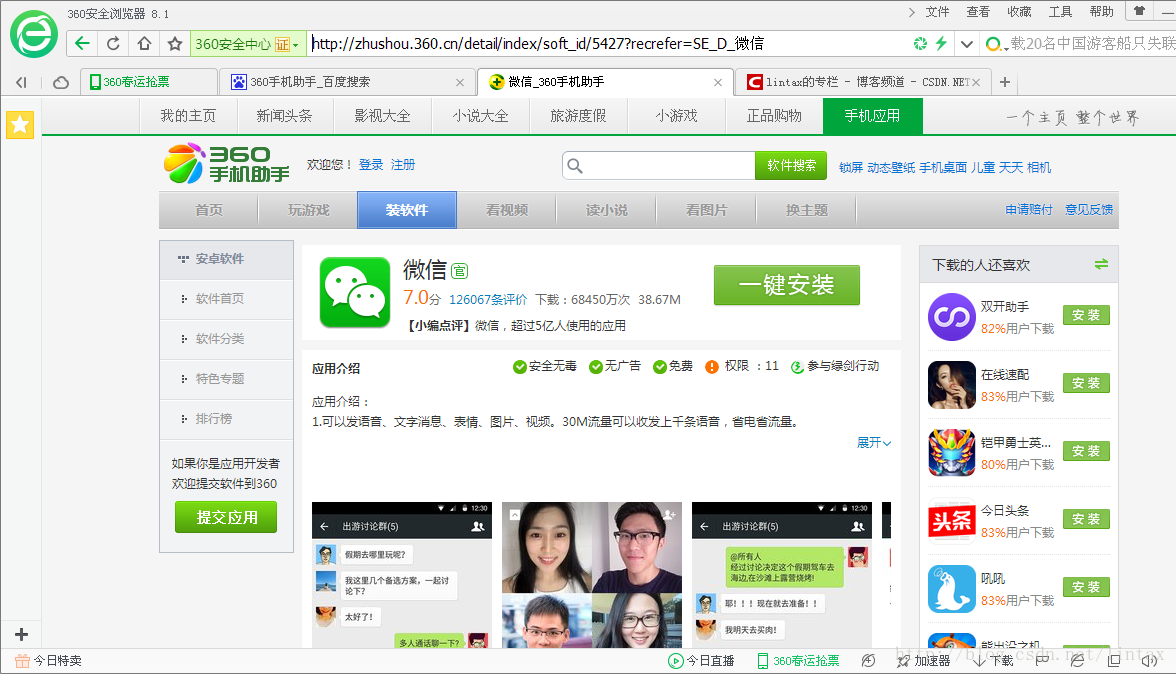Open the 收藏 menu
The width and height of the screenshot is (1176, 674).
coord(1019,11)
